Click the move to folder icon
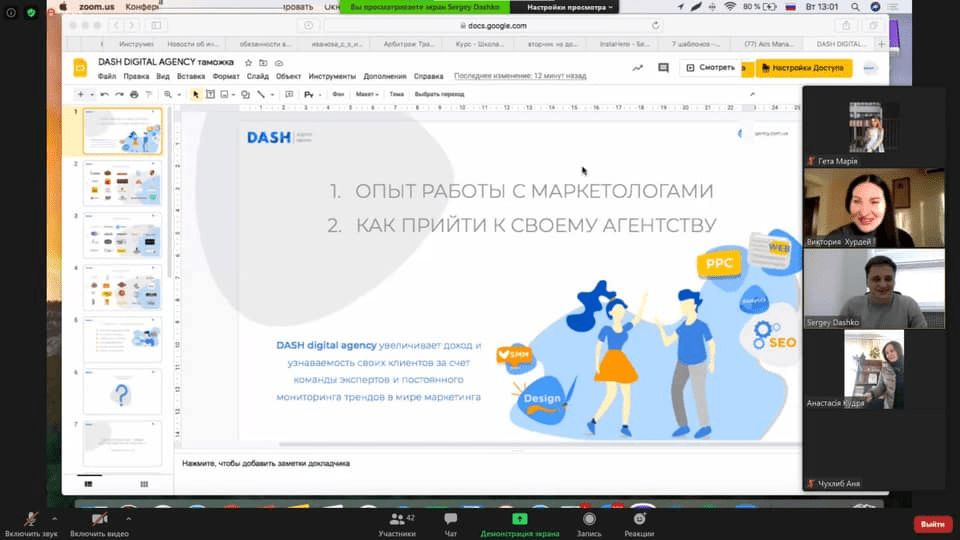The width and height of the screenshot is (960, 540). 263,62
